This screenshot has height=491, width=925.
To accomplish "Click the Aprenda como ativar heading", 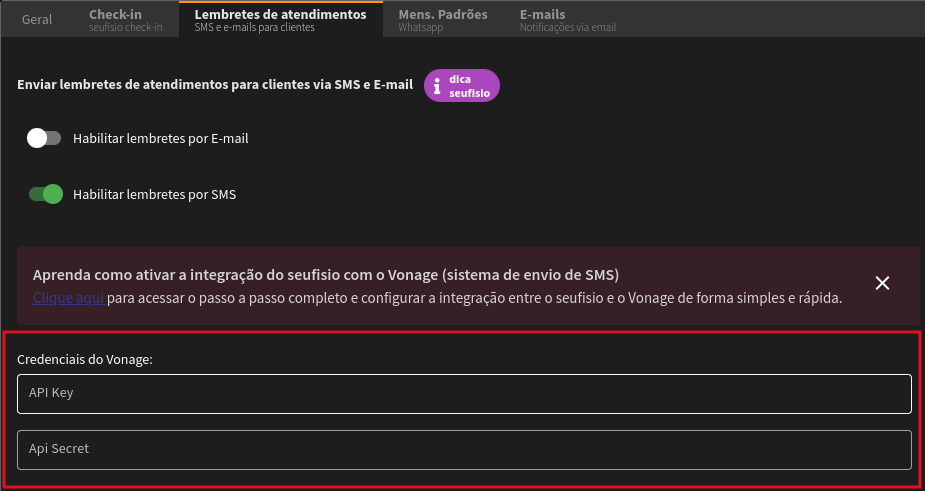I will click(x=326, y=275).
